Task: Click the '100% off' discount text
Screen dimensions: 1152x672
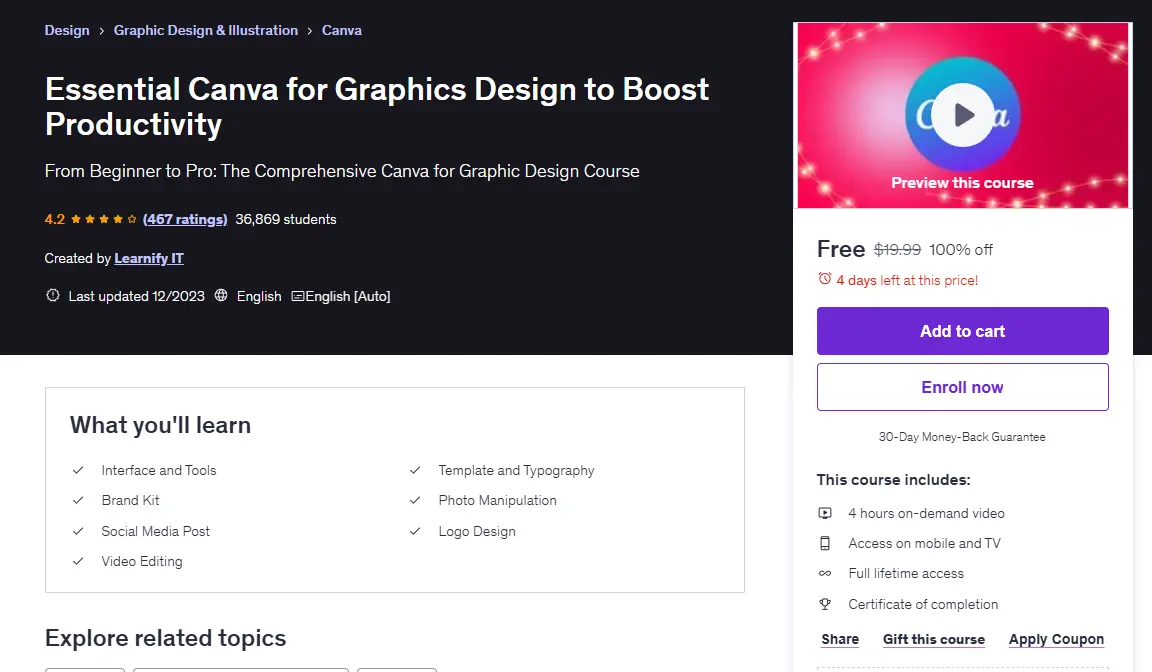Action: tap(960, 250)
